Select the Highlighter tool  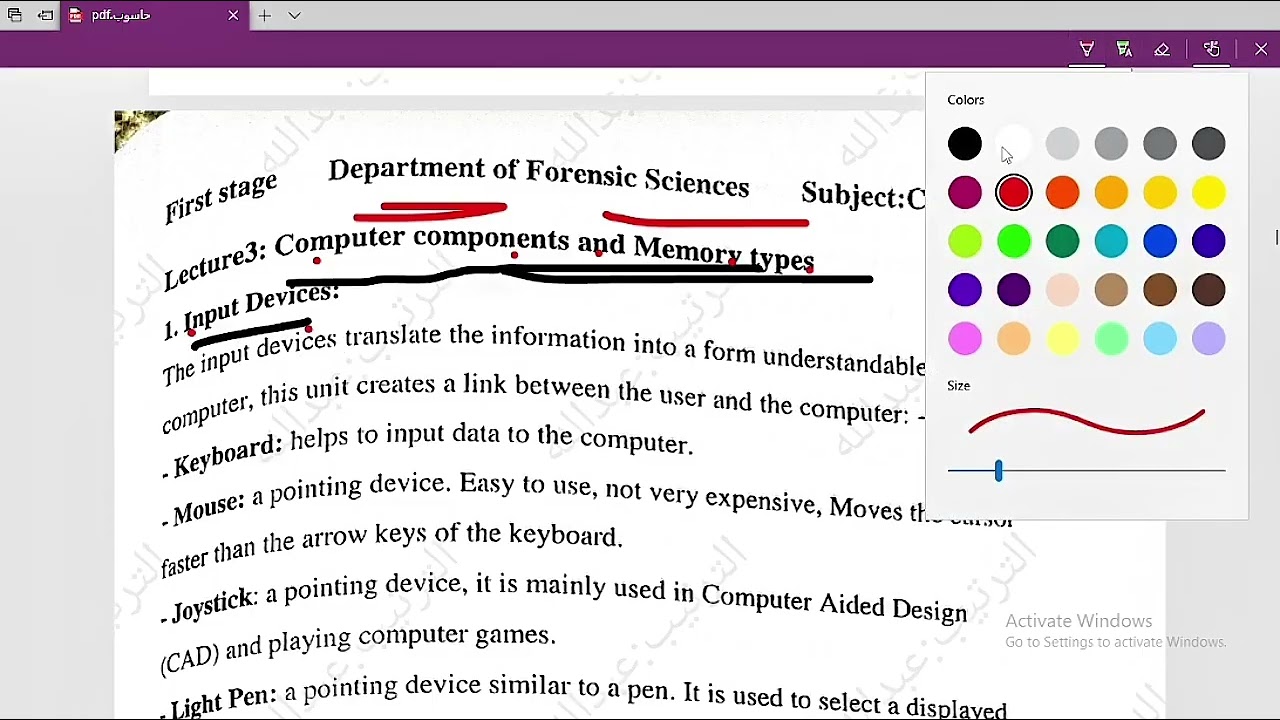tap(1124, 49)
